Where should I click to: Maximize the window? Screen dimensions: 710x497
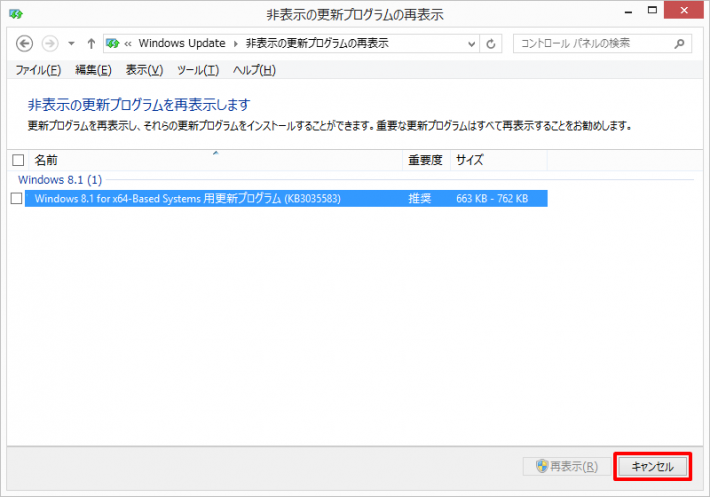(652, 10)
